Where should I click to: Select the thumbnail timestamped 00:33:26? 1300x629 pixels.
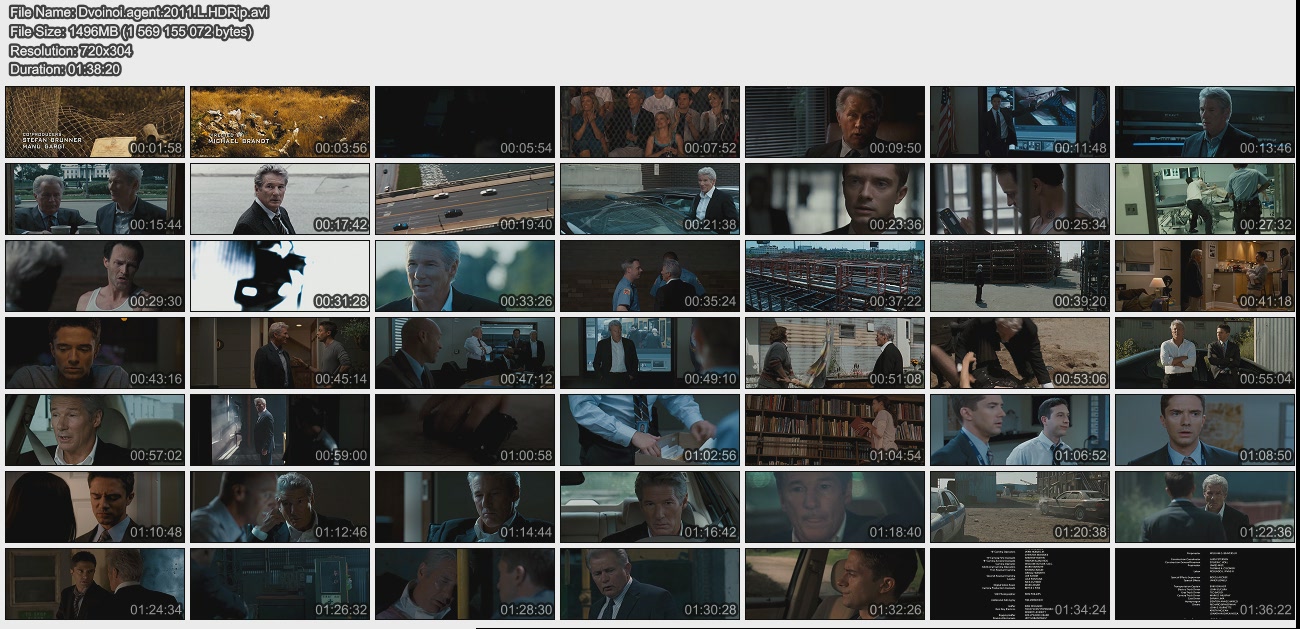(465, 276)
